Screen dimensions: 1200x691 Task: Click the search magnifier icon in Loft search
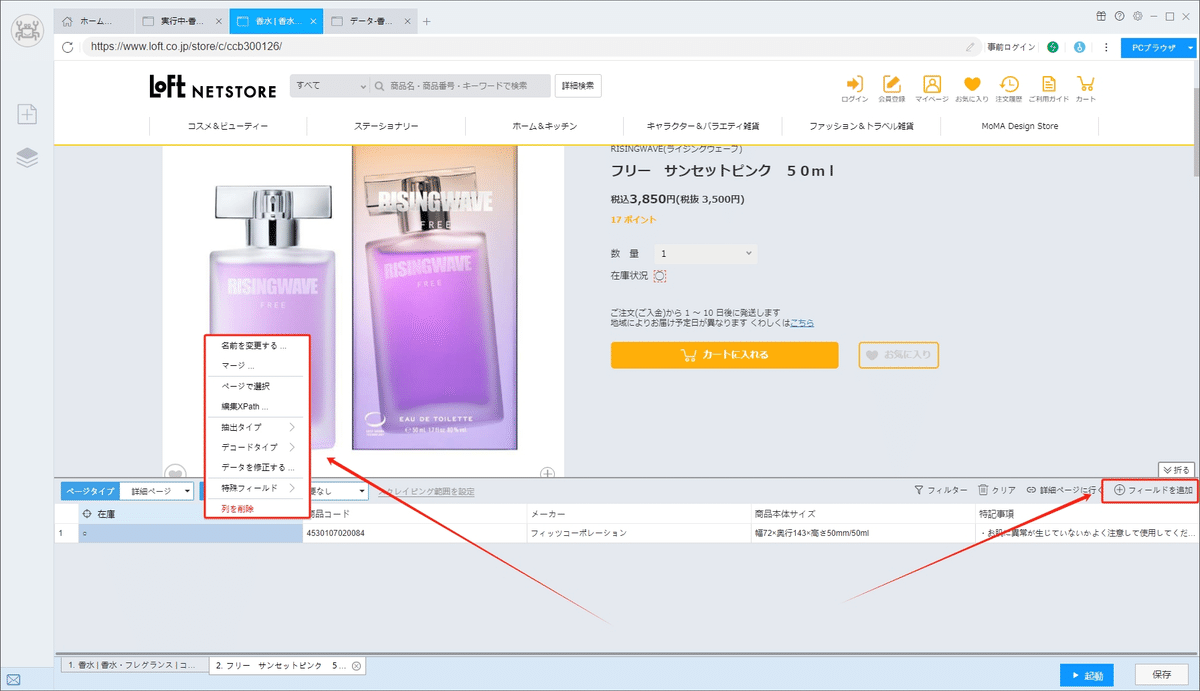coord(381,86)
